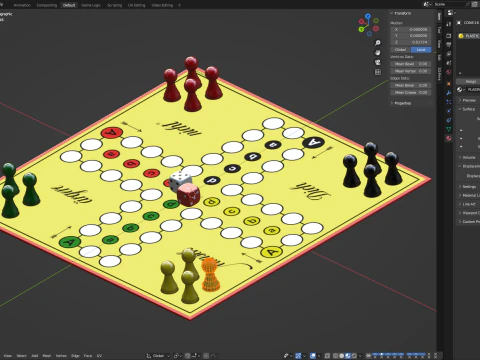
Task: Open the 3D-Print sidebar tab
Action: click(x=439, y=74)
